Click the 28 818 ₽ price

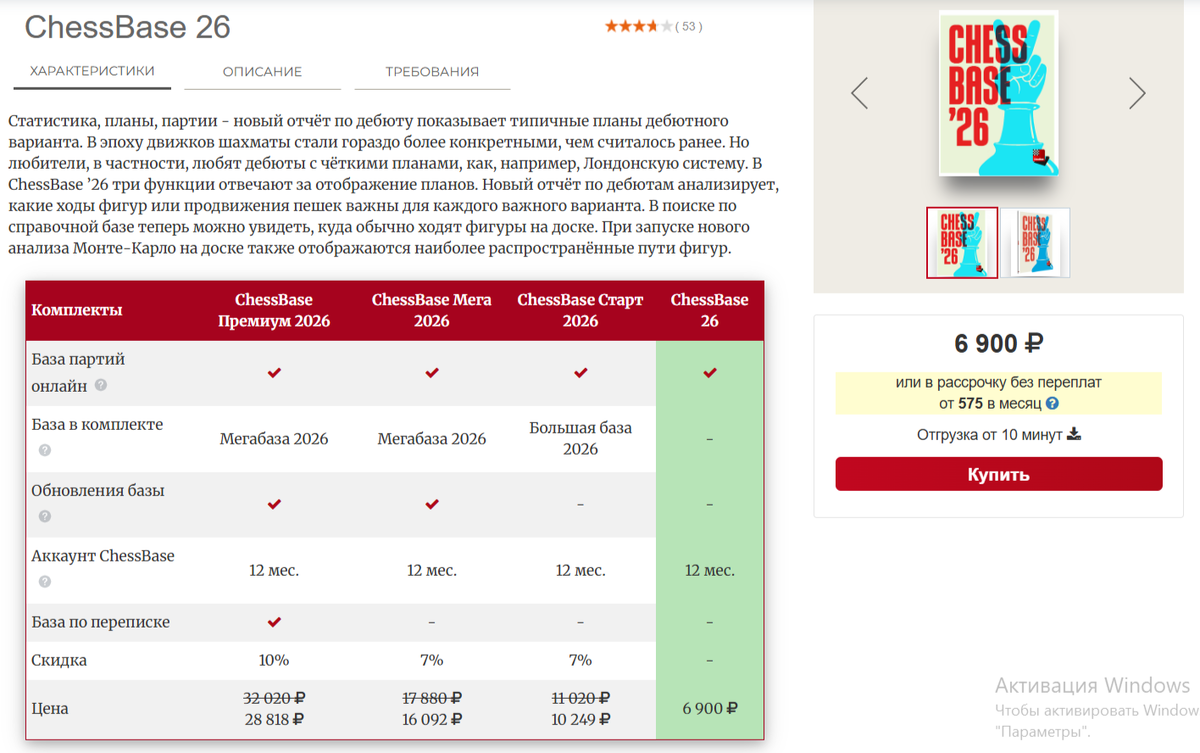(x=274, y=719)
